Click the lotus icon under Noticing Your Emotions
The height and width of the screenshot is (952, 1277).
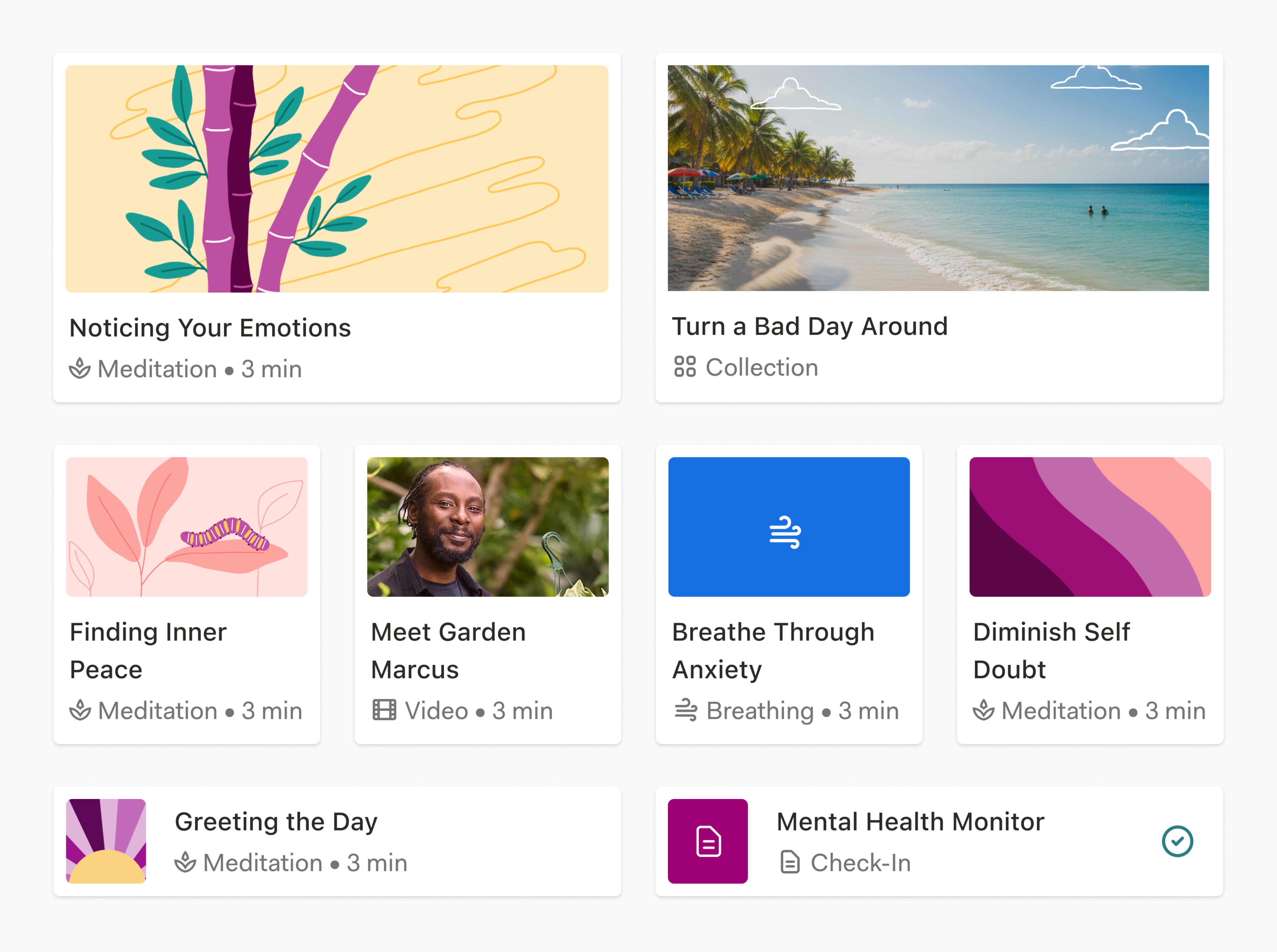point(80,368)
